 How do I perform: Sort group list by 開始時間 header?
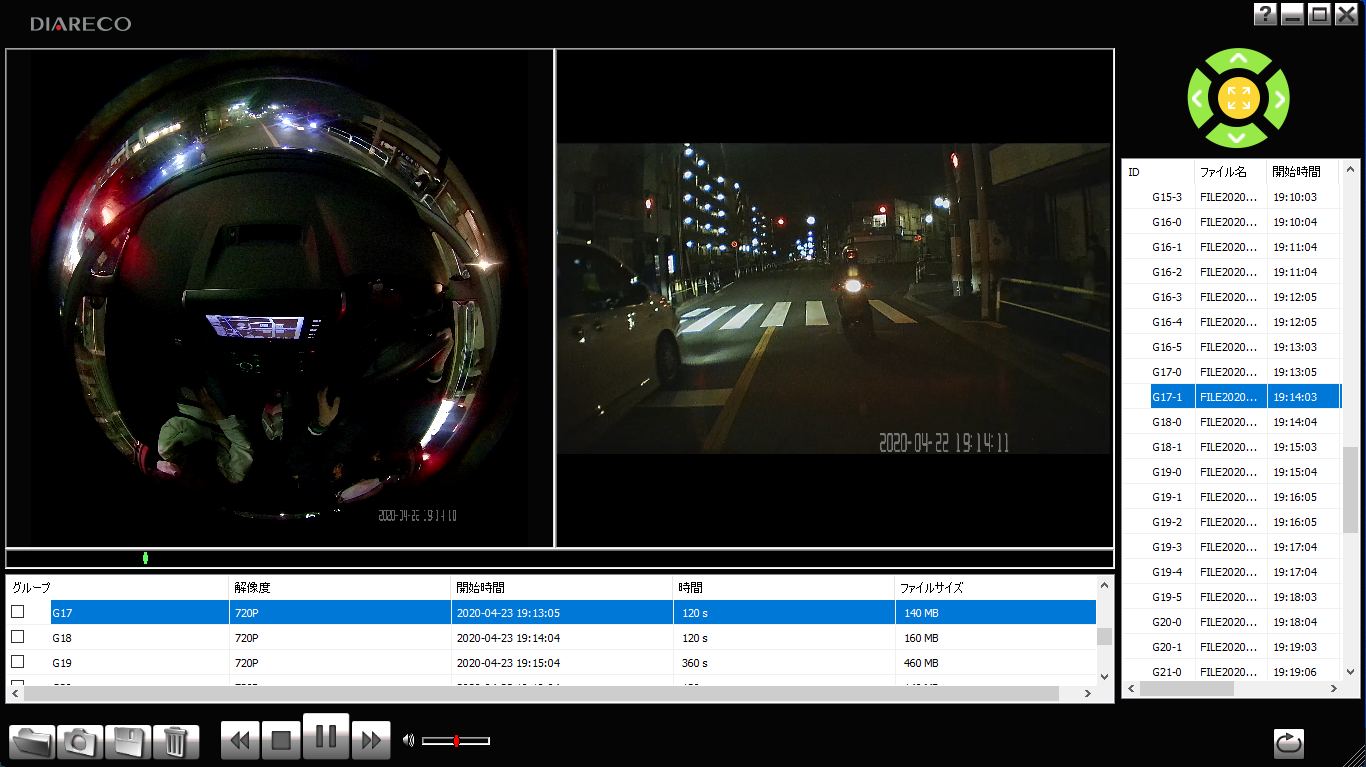click(x=562, y=588)
